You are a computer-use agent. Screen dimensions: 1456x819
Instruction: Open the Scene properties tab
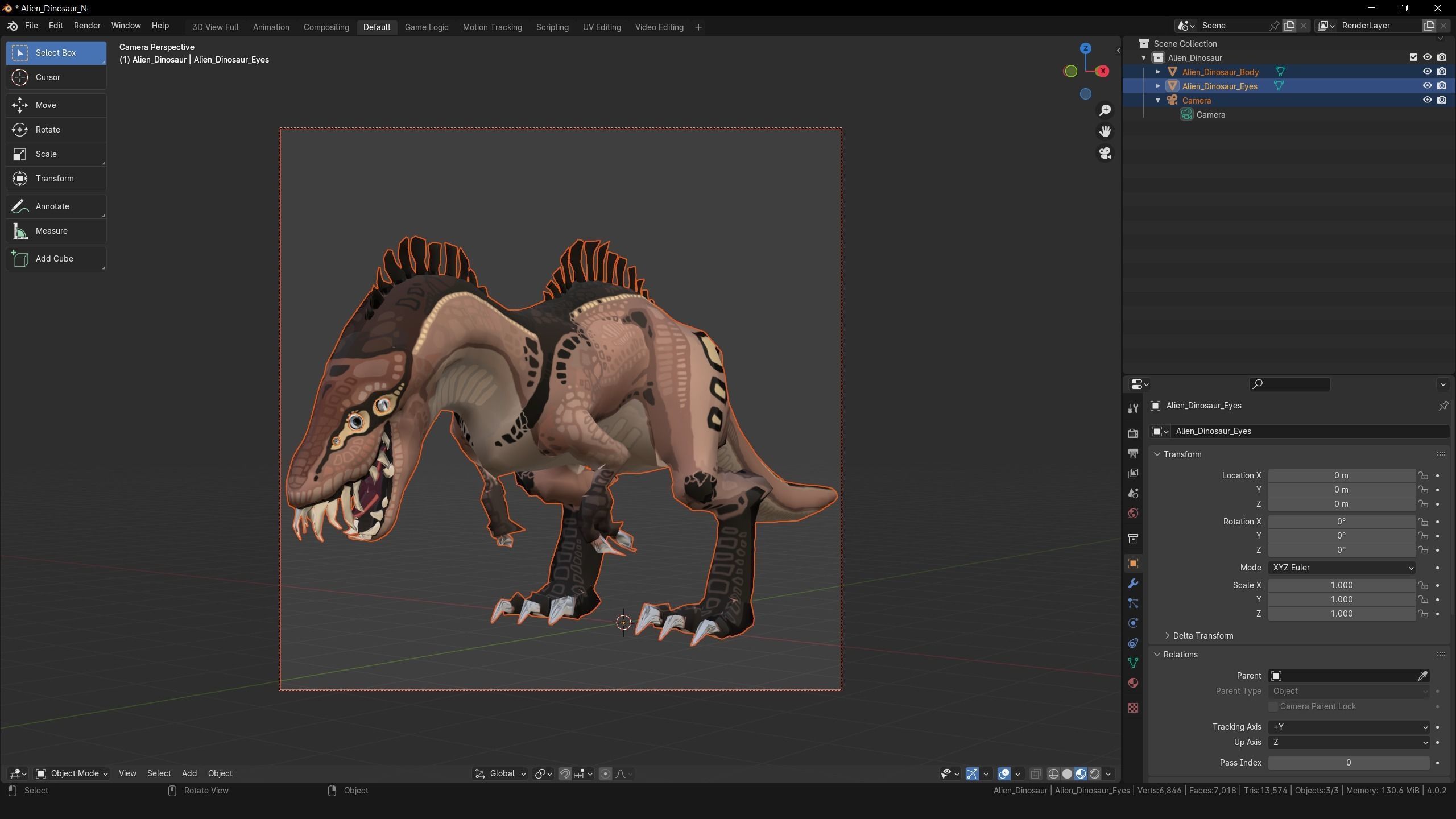tap(1133, 493)
